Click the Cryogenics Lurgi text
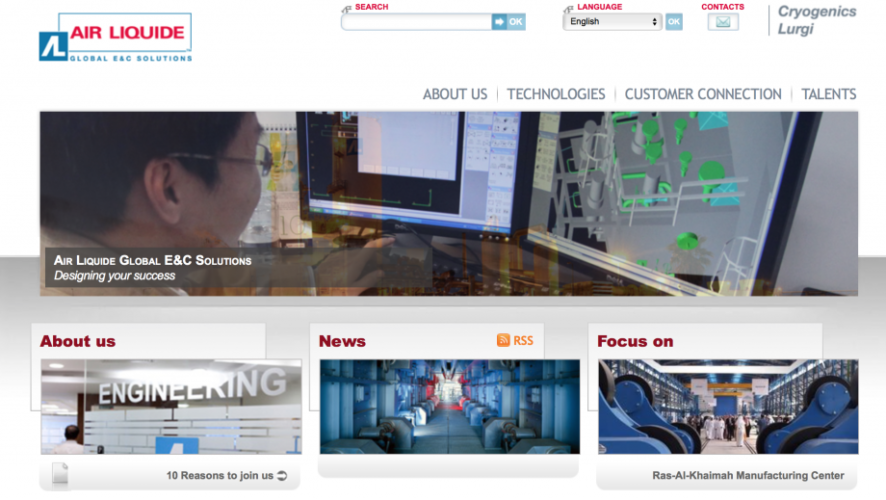The image size is (886, 500). click(x=816, y=20)
